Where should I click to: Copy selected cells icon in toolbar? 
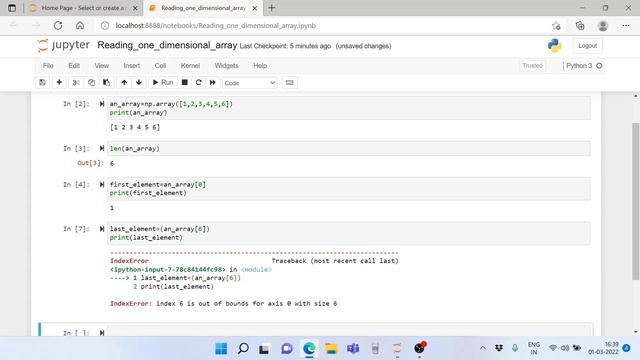(91, 82)
